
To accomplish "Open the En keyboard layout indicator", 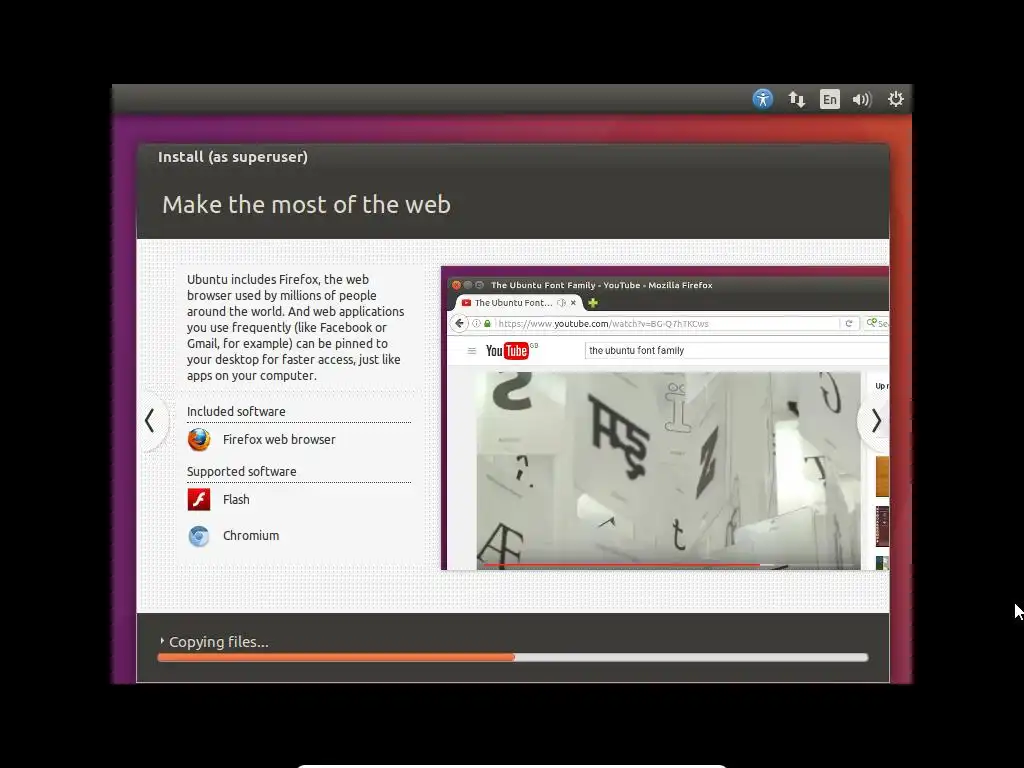I will pos(829,99).
